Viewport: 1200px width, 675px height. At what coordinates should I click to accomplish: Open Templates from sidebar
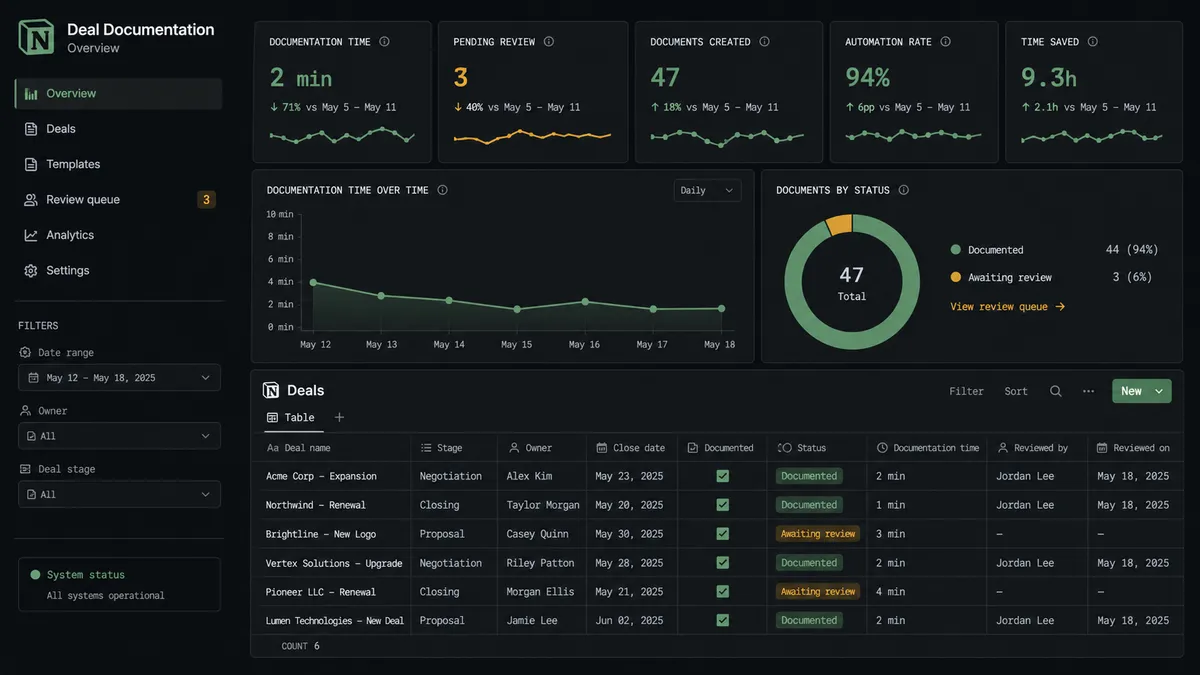point(118,164)
